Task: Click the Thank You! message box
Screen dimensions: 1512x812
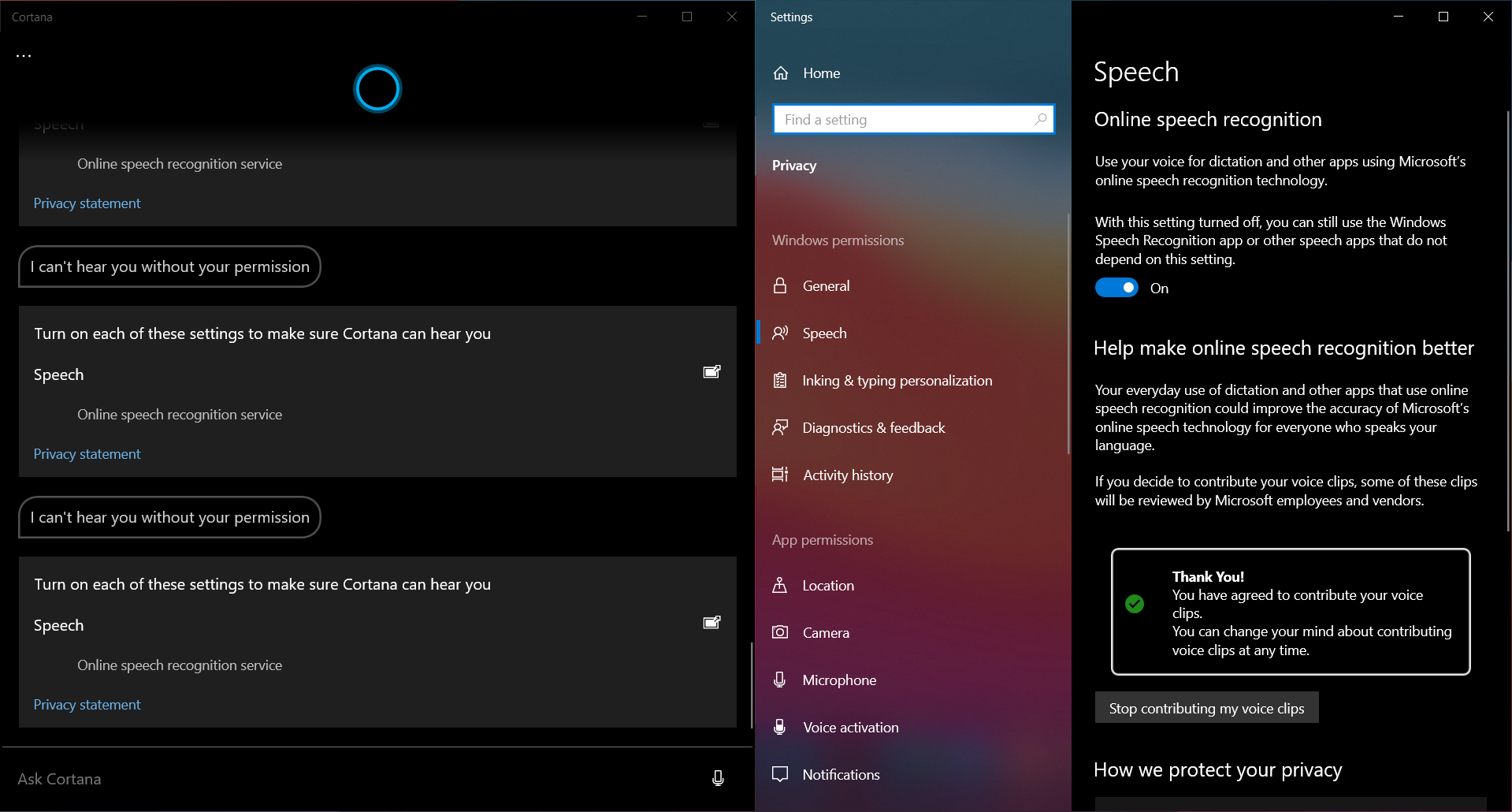Action: 1291,612
